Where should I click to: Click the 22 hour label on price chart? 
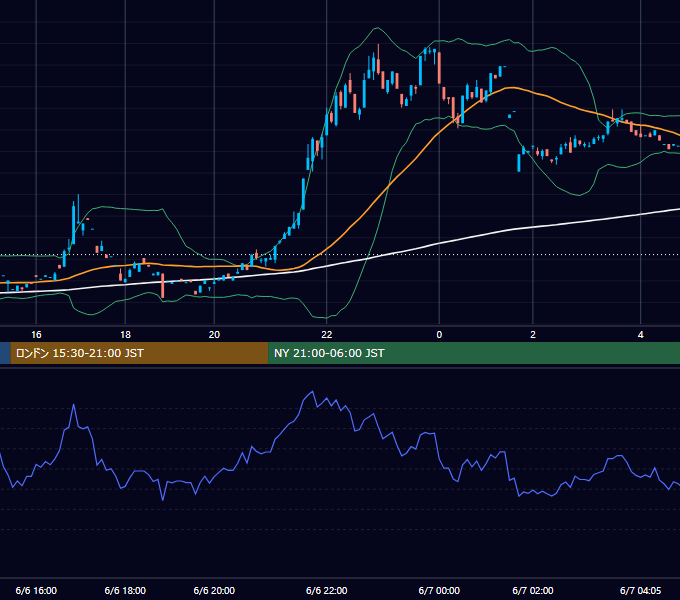[327, 335]
